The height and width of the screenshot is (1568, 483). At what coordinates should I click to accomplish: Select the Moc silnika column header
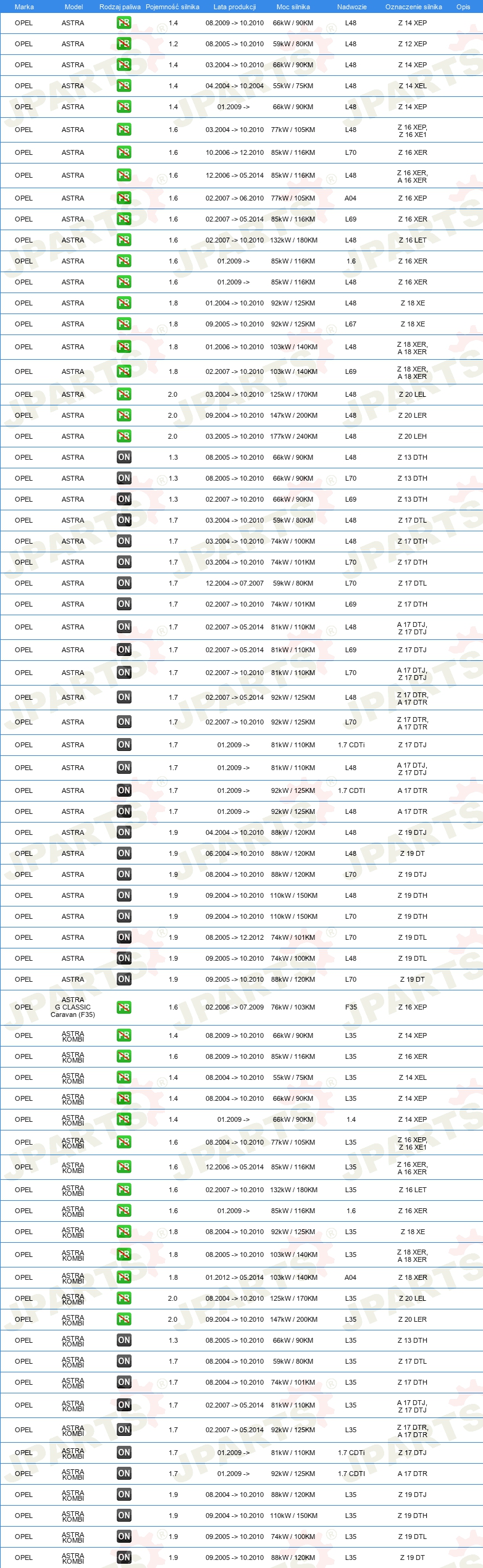293,7
